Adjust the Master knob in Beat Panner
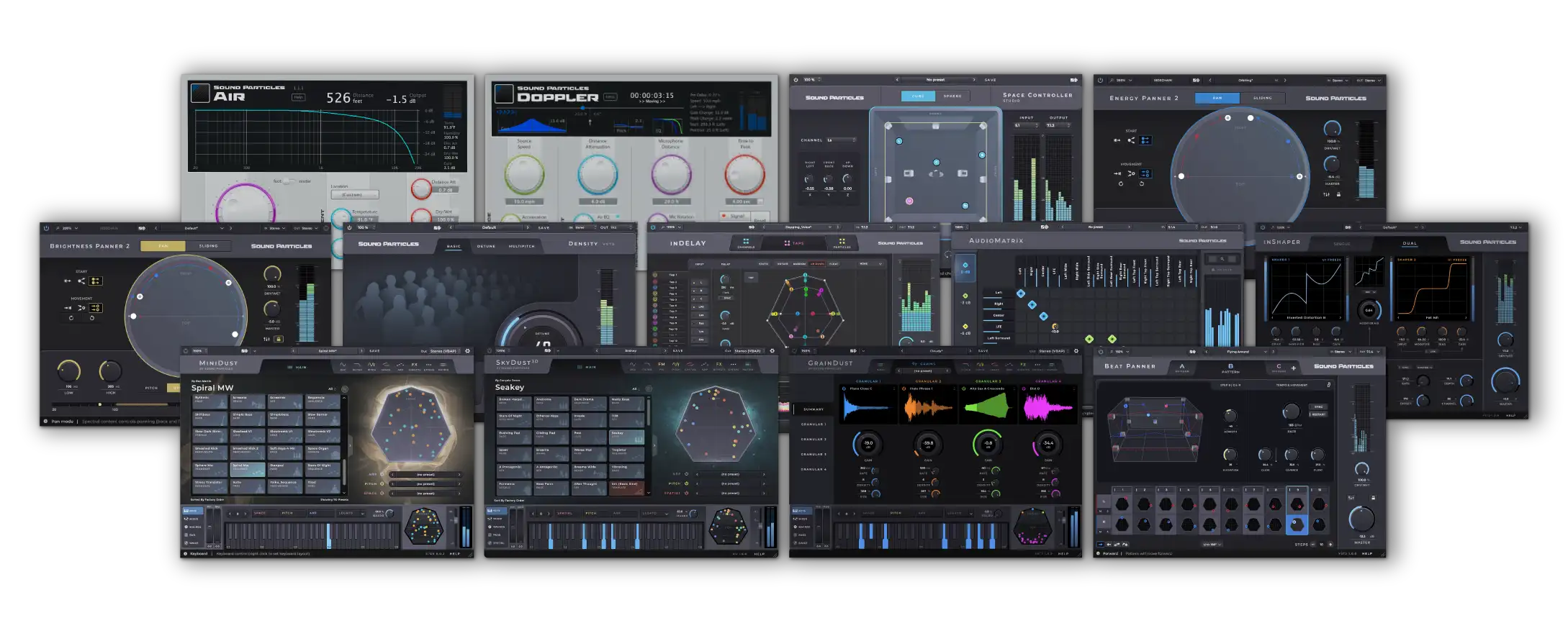The height and width of the screenshot is (636, 1568). coord(1361,518)
